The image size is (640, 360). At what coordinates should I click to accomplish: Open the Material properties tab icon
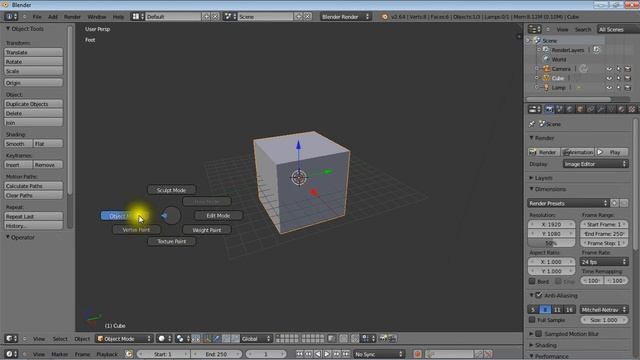(x=621, y=109)
